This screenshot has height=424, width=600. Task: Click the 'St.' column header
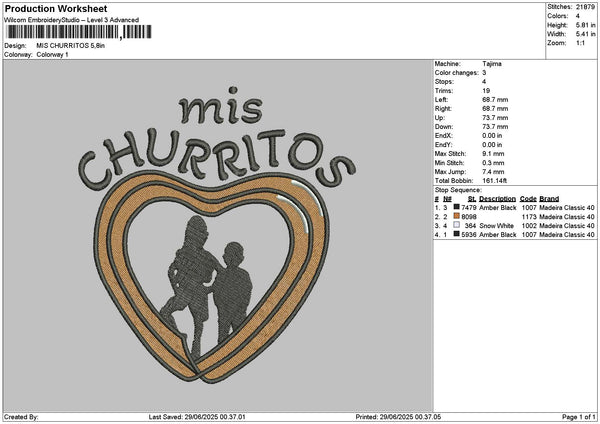coord(472,199)
